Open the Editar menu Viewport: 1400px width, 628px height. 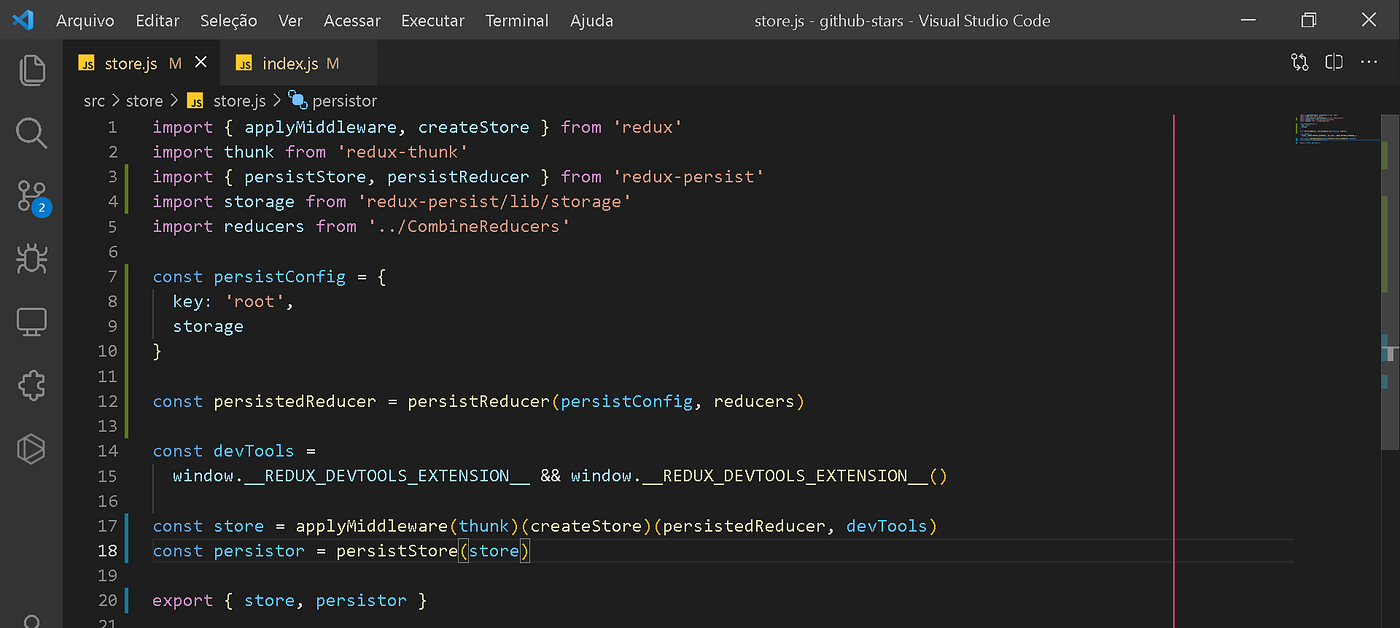(x=159, y=20)
